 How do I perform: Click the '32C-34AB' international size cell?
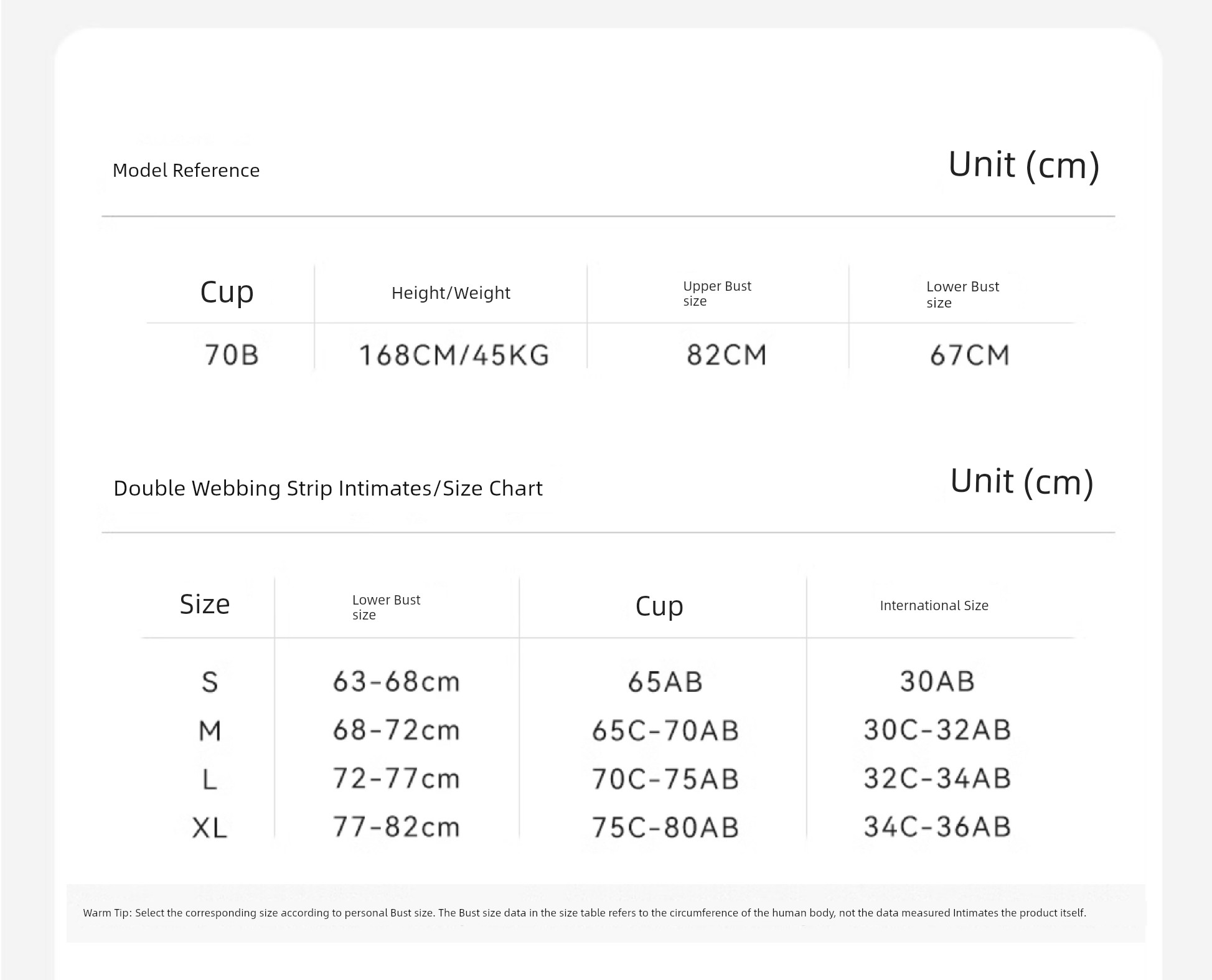pyautogui.click(x=937, y=778)
